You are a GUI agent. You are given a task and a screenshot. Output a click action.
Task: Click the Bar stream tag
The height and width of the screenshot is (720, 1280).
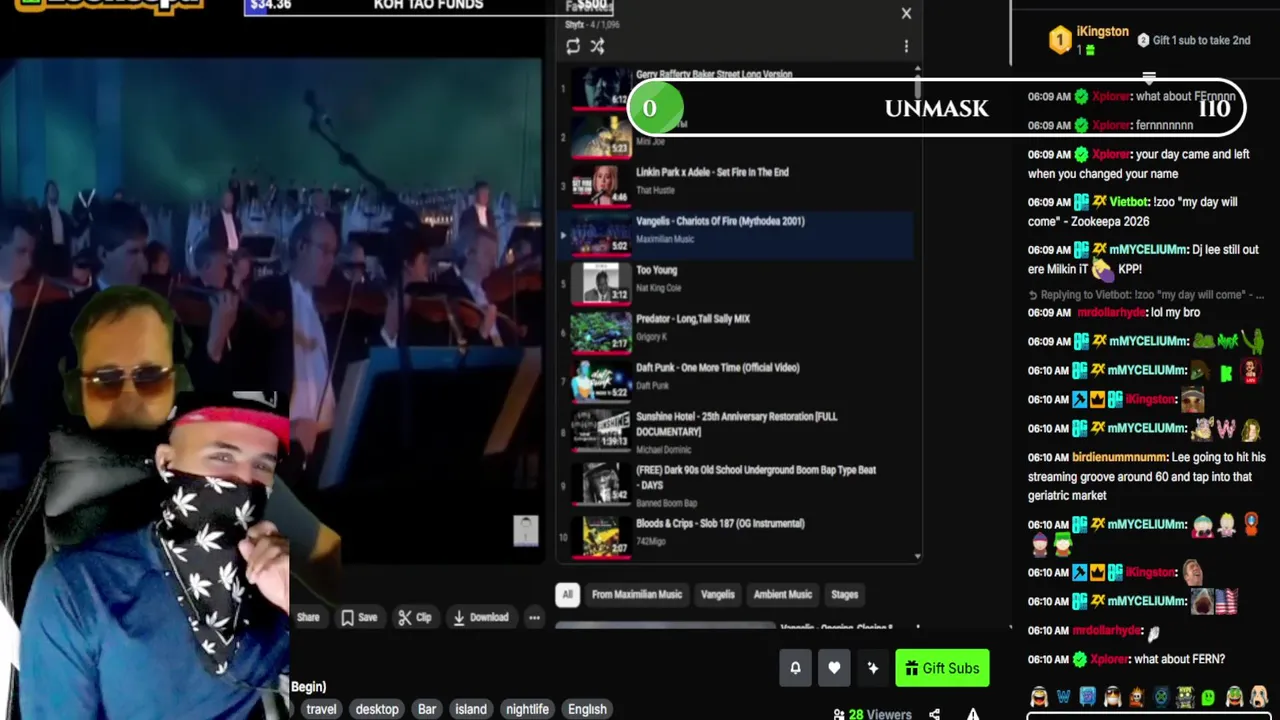point(427,709)
